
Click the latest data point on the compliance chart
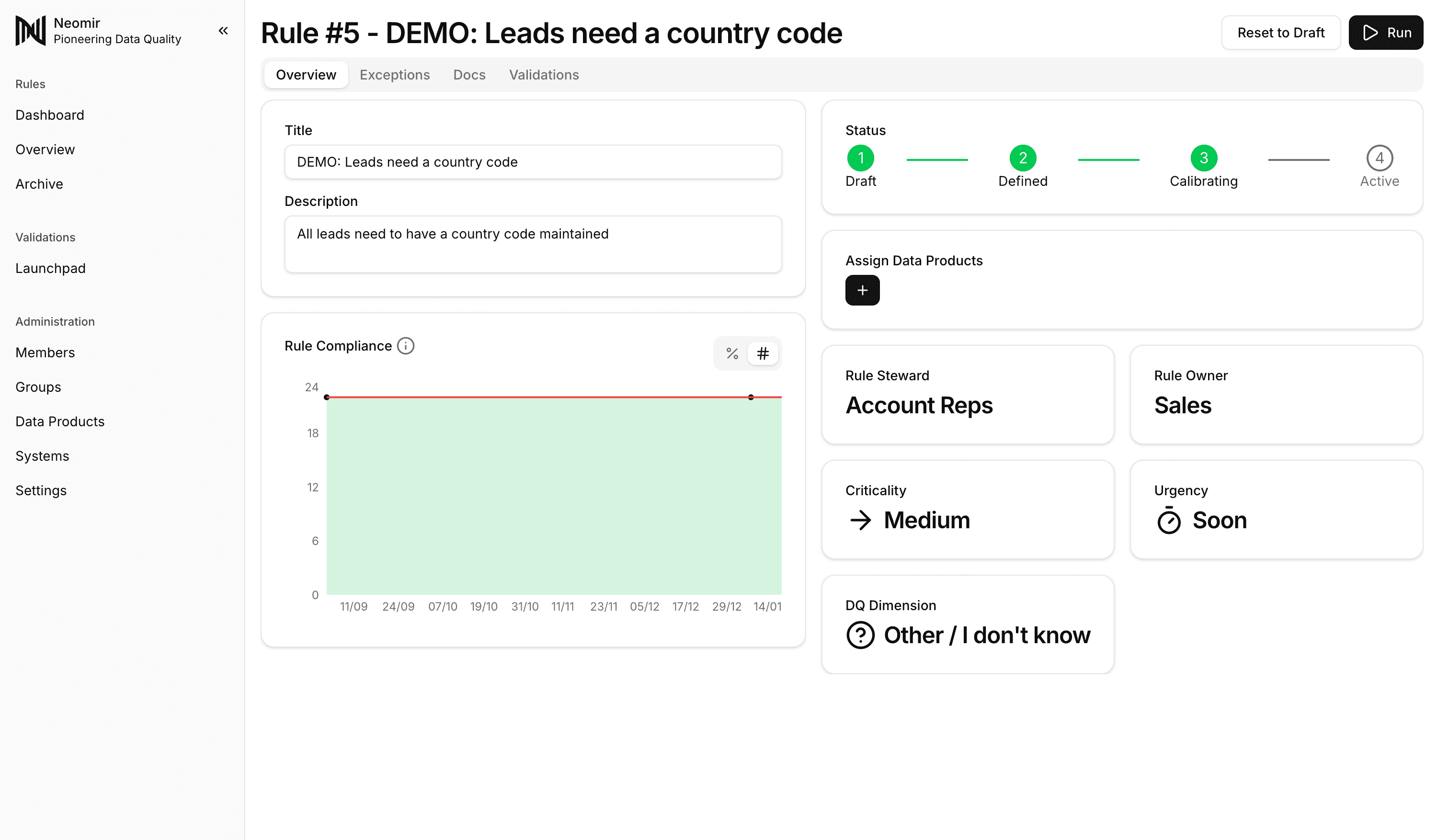pyautogui.click(x=751, y=397)
